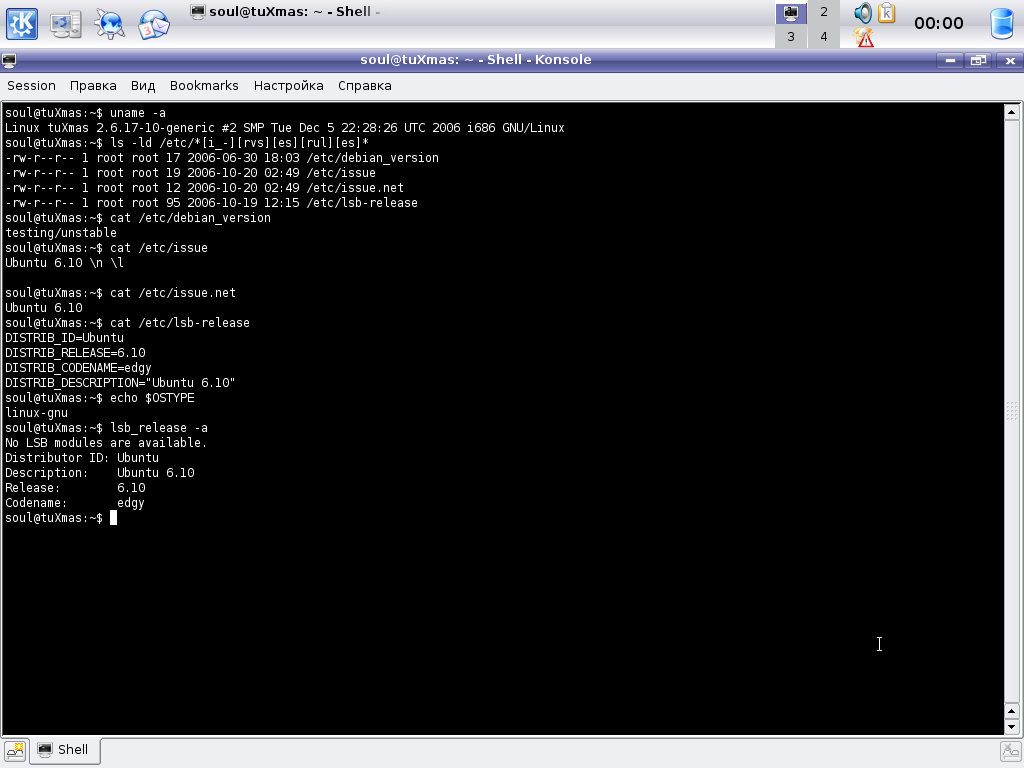
Task: Restore the Konsole window size
Action: [x=978, y=61]
